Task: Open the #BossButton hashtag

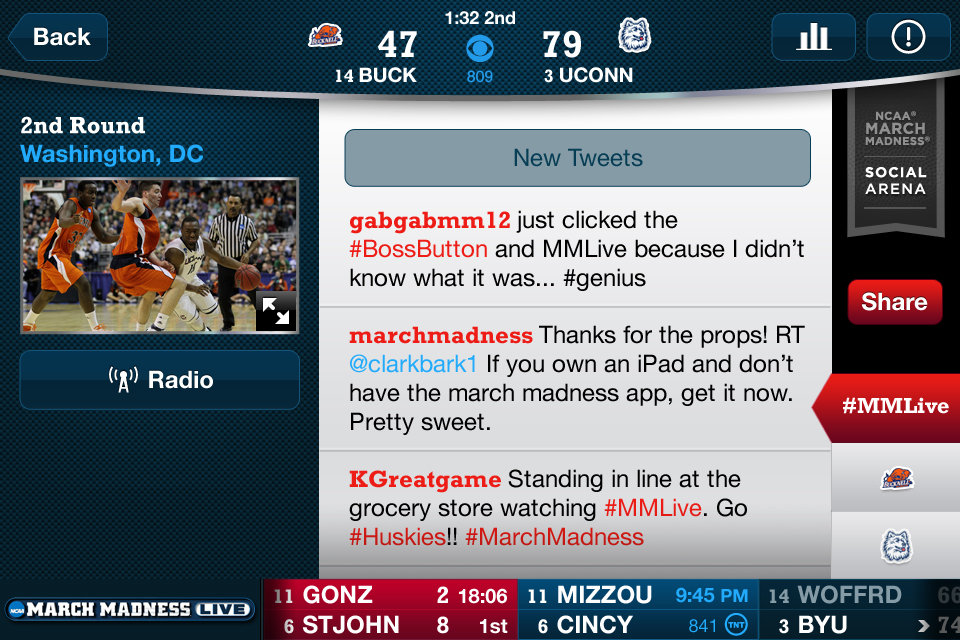Action: tap(418, 249)
